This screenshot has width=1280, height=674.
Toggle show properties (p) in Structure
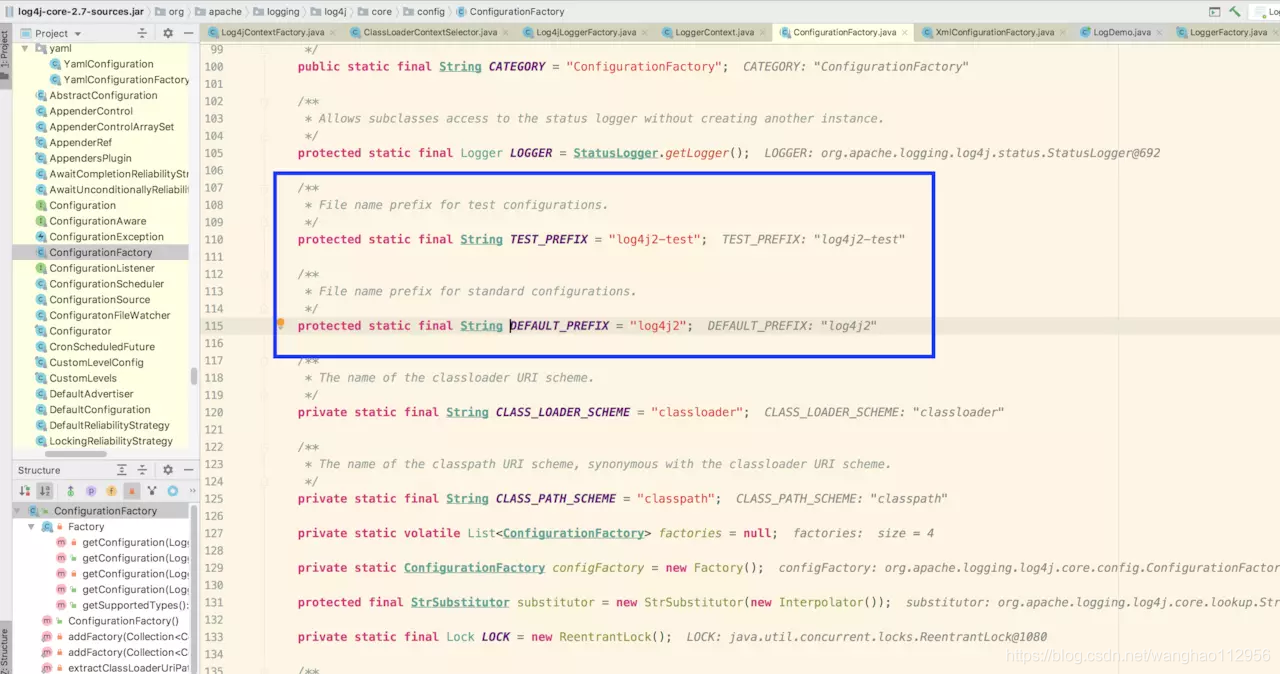click(91, 491)
